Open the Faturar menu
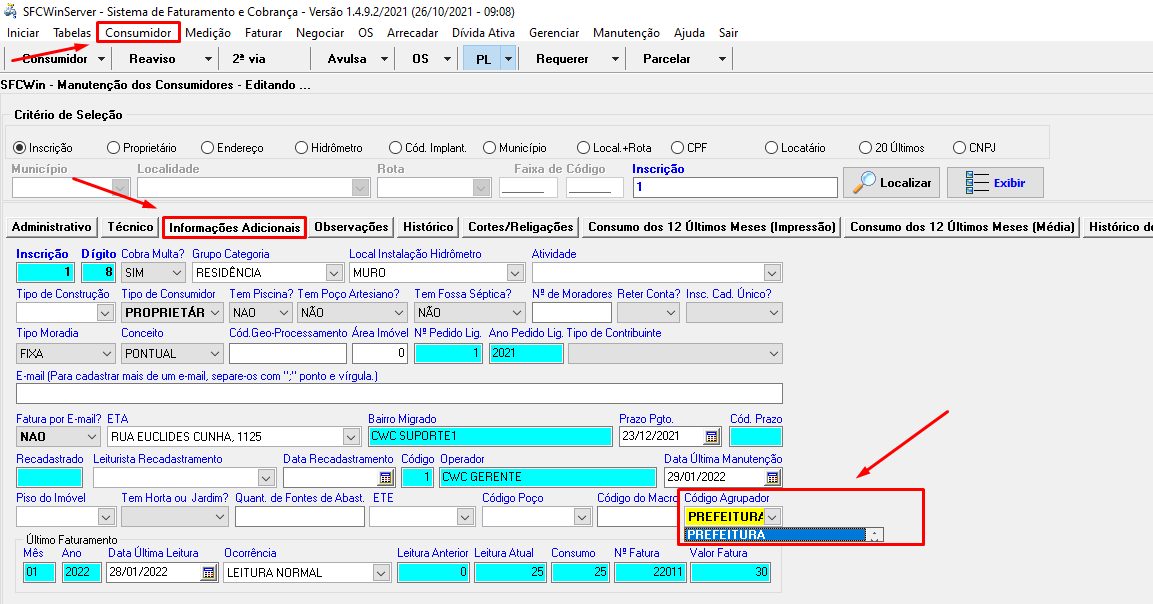Screen dimensions: 1153x604 coord(263,33)
